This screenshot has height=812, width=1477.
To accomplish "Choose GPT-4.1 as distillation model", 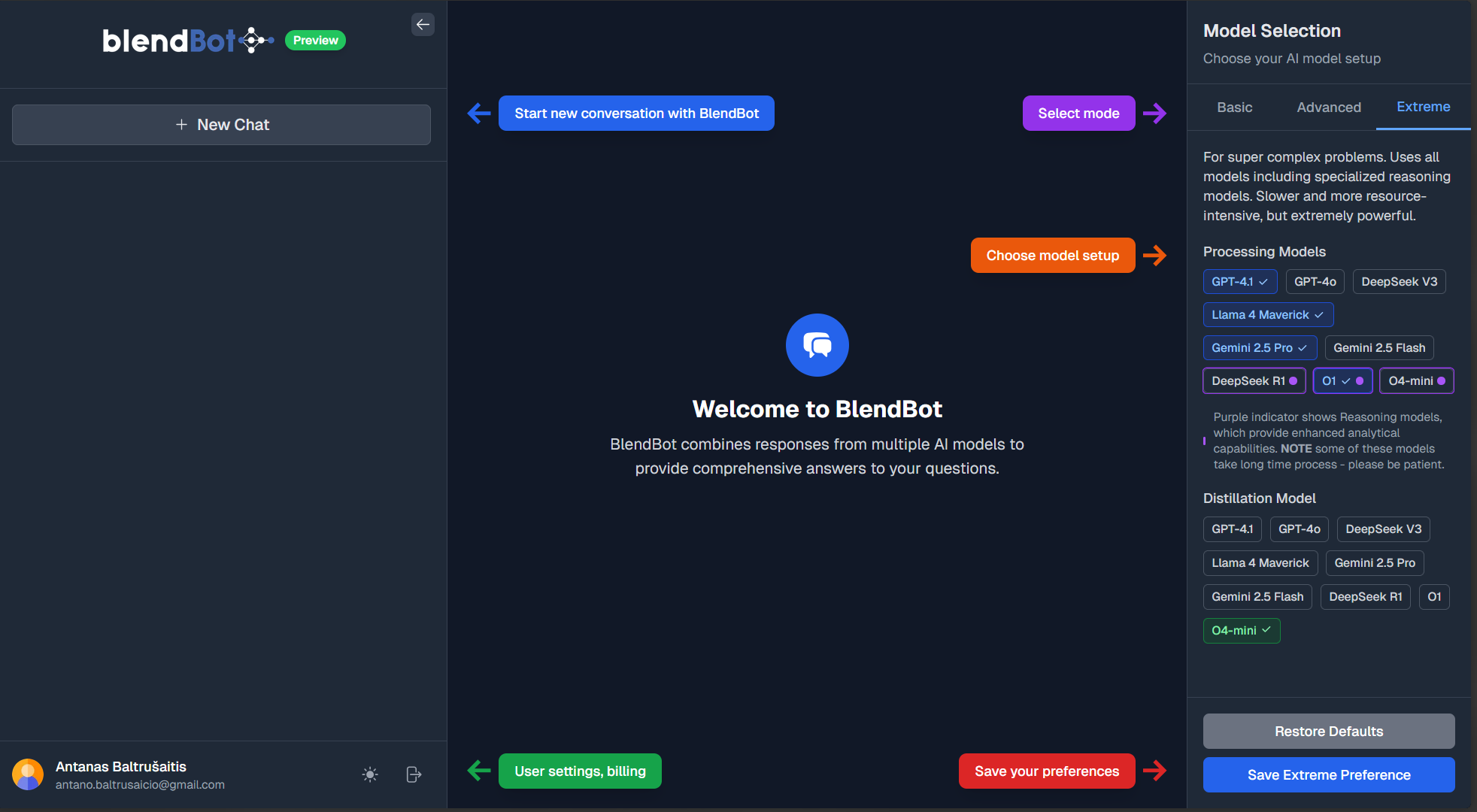I will pos(1232,529).
